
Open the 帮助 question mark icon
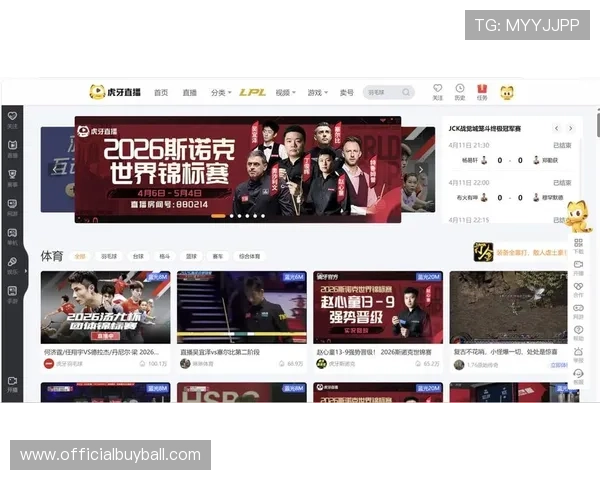[x=578, y=330]
